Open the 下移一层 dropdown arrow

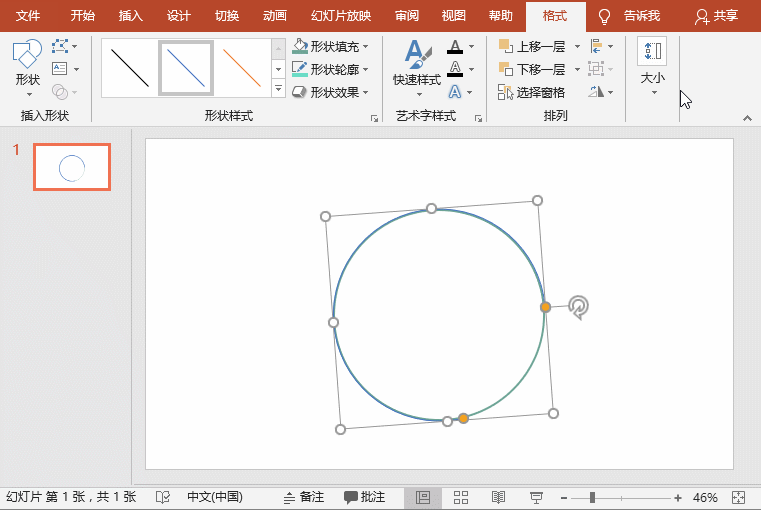(x=577, y=69)
